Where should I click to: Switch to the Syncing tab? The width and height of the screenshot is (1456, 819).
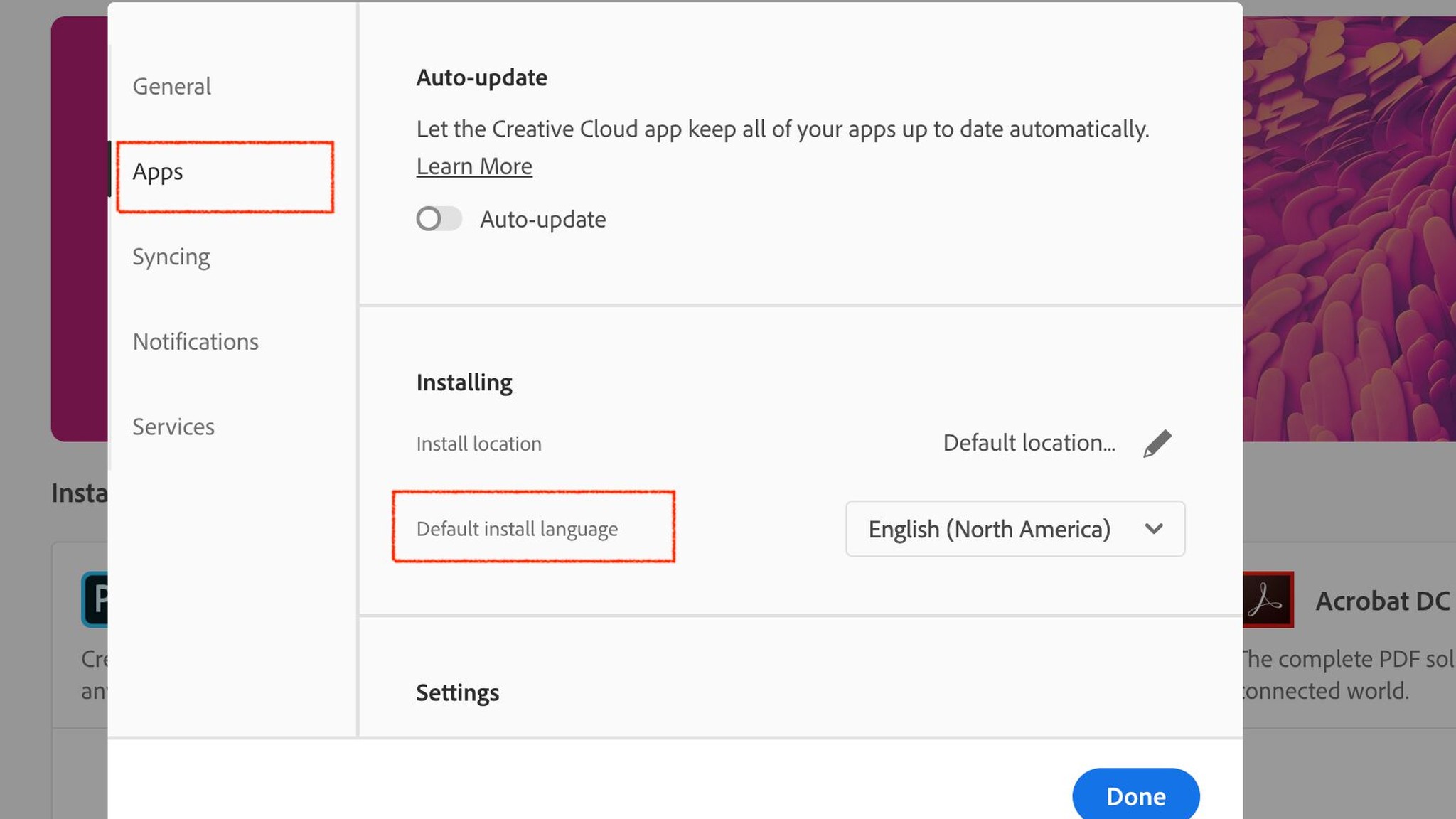(171, 257)
